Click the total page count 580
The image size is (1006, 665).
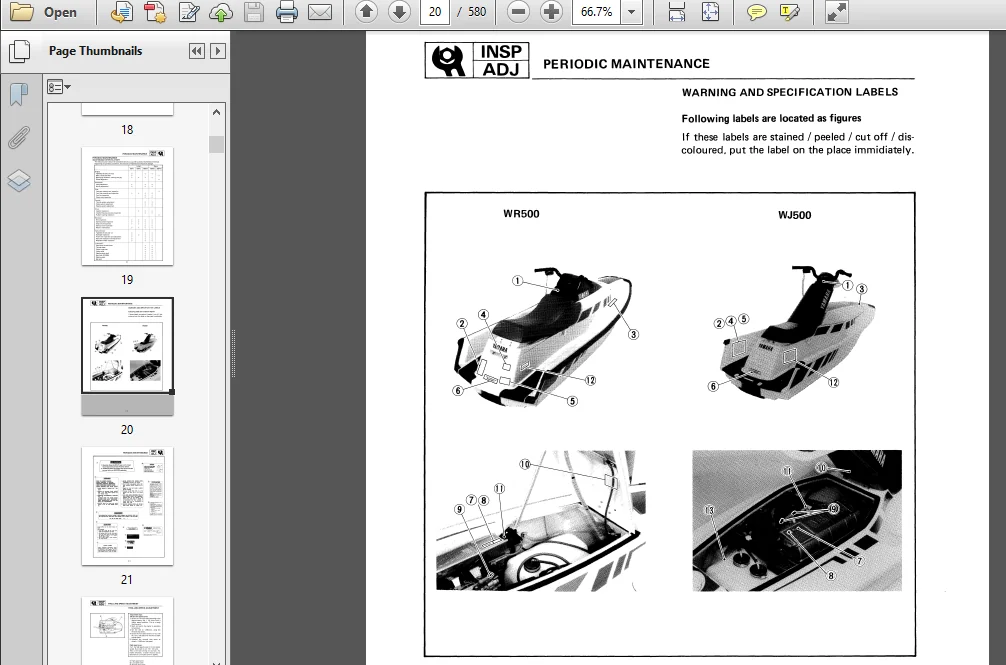coord(477,12)
